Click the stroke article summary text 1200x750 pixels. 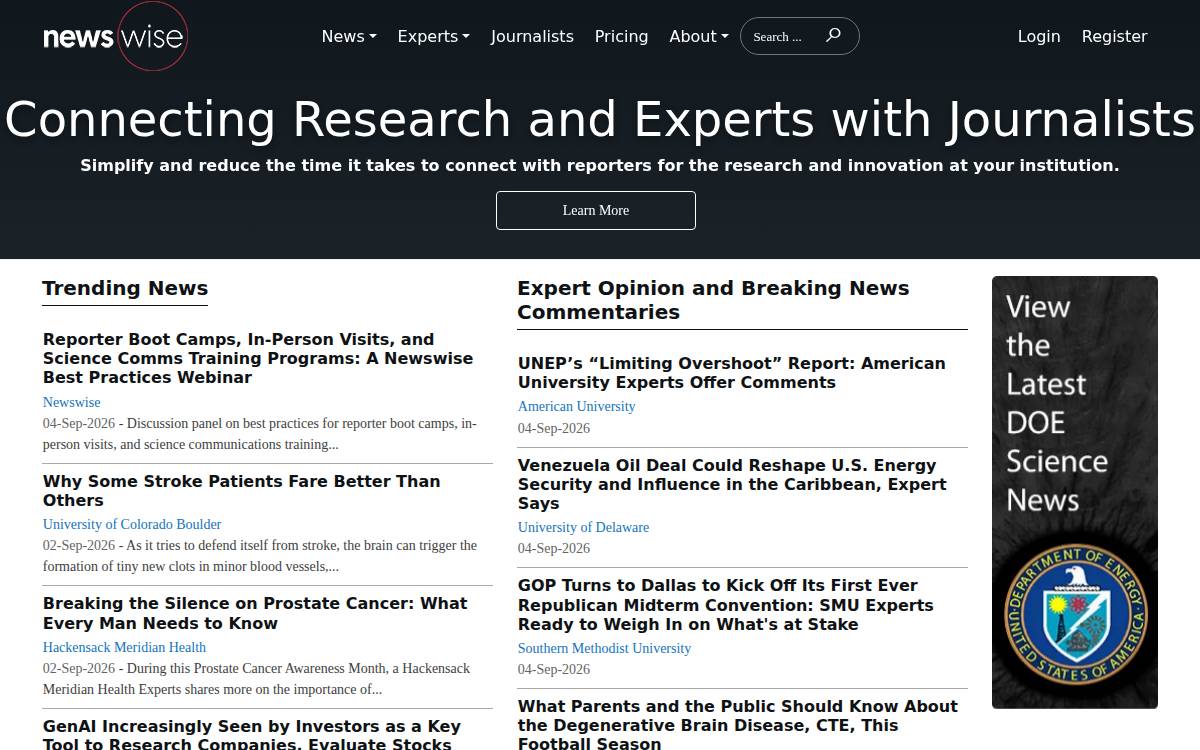pyautogui.click(x=260, y=556)
